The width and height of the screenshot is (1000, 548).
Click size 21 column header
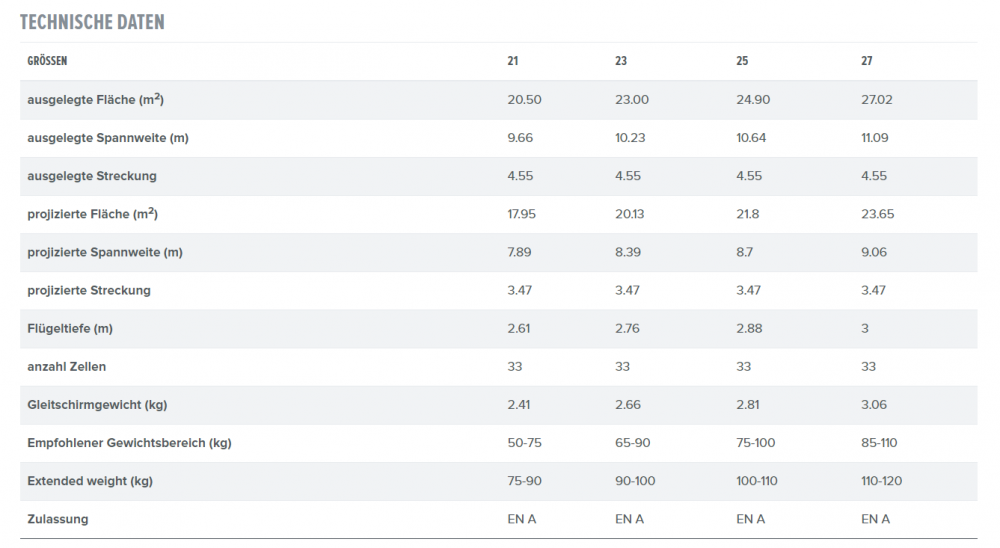(513, 61)
